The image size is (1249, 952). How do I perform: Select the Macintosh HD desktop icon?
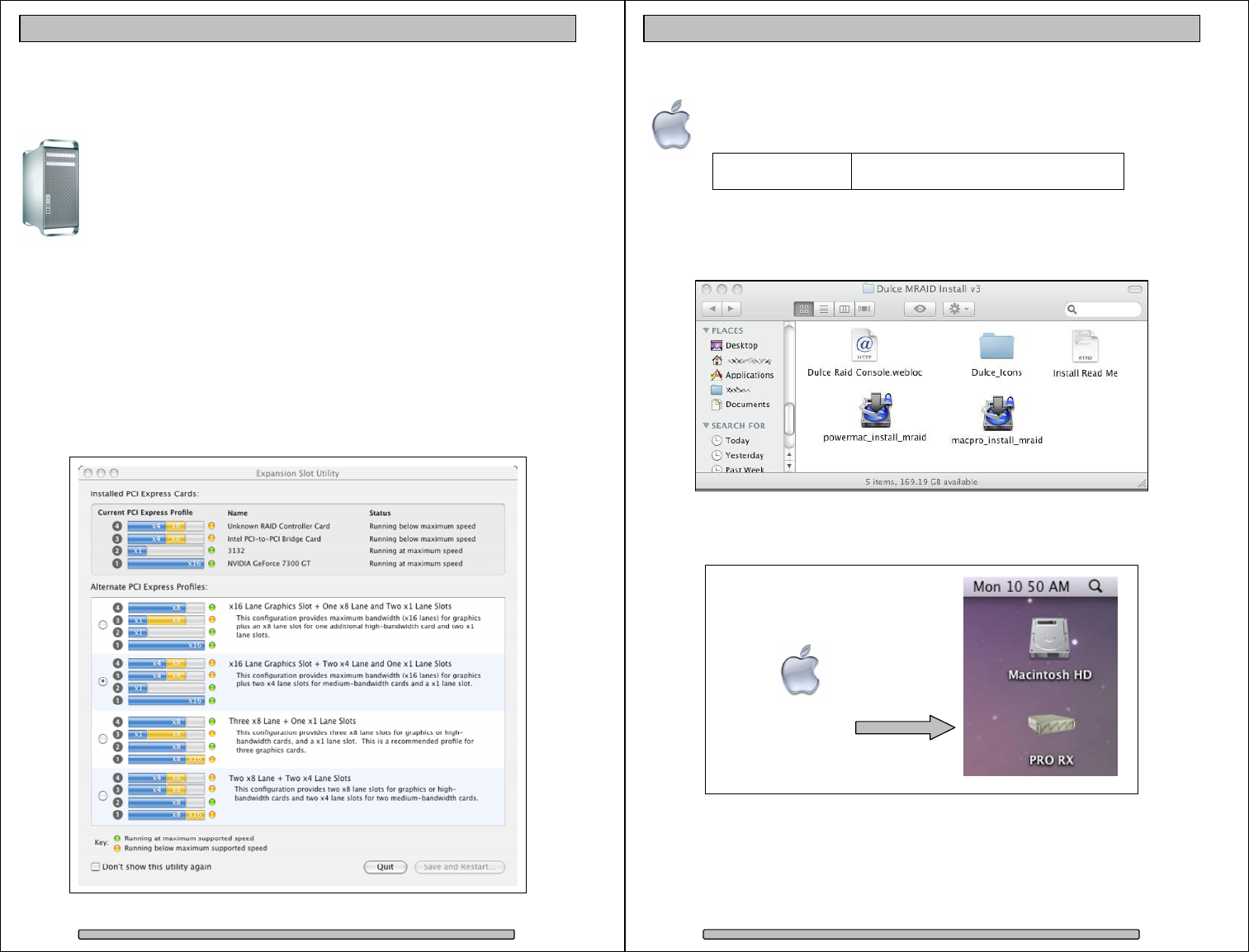coord(1049,649)
